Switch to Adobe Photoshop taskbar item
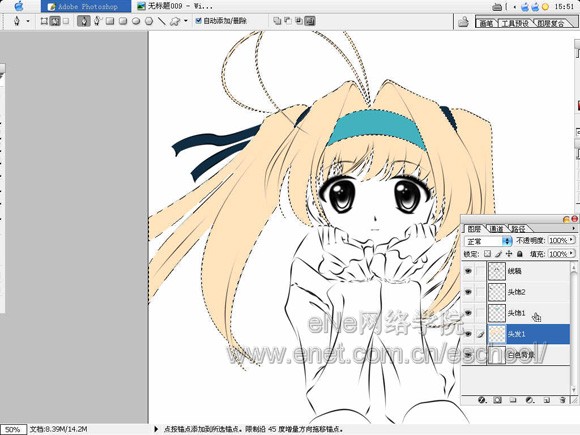 (85, 6)
